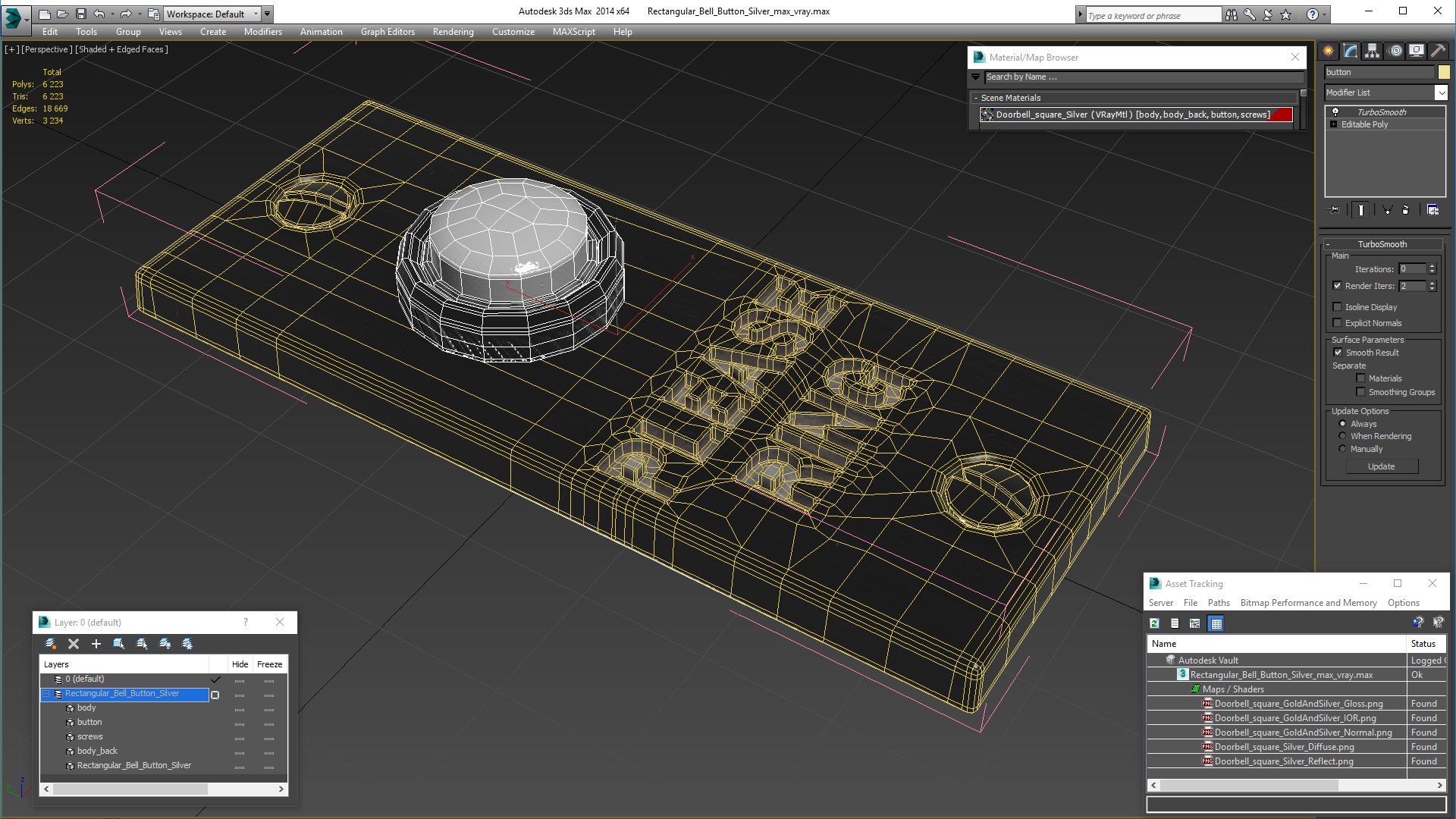Open Bitmap Performance and Memory menu
The width and height of the screenshot is (1456, 819).
click(x=1308, y=603)
